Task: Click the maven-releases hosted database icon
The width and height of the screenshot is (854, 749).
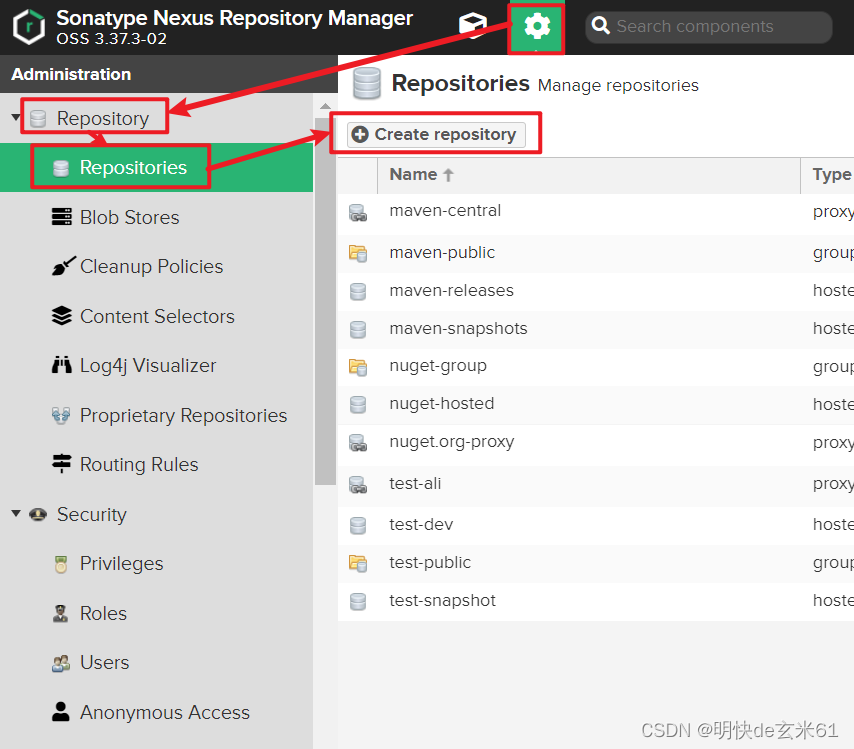Action: 358,291
